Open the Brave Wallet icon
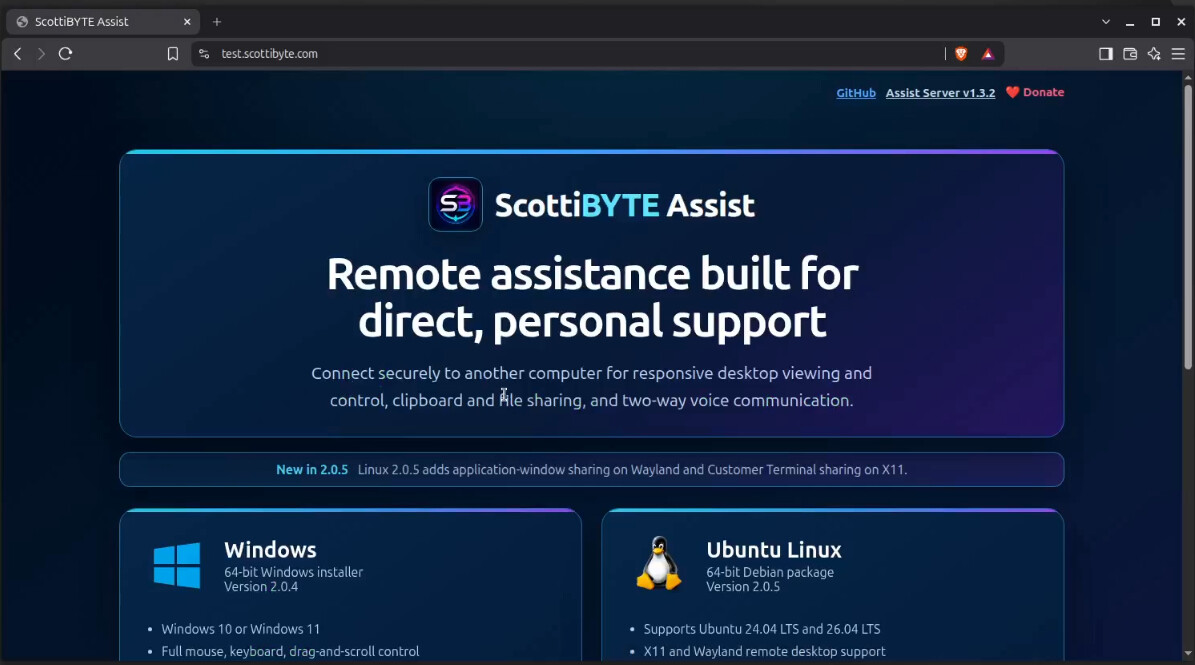The image size is (1195, 665). click(1130, 54)
